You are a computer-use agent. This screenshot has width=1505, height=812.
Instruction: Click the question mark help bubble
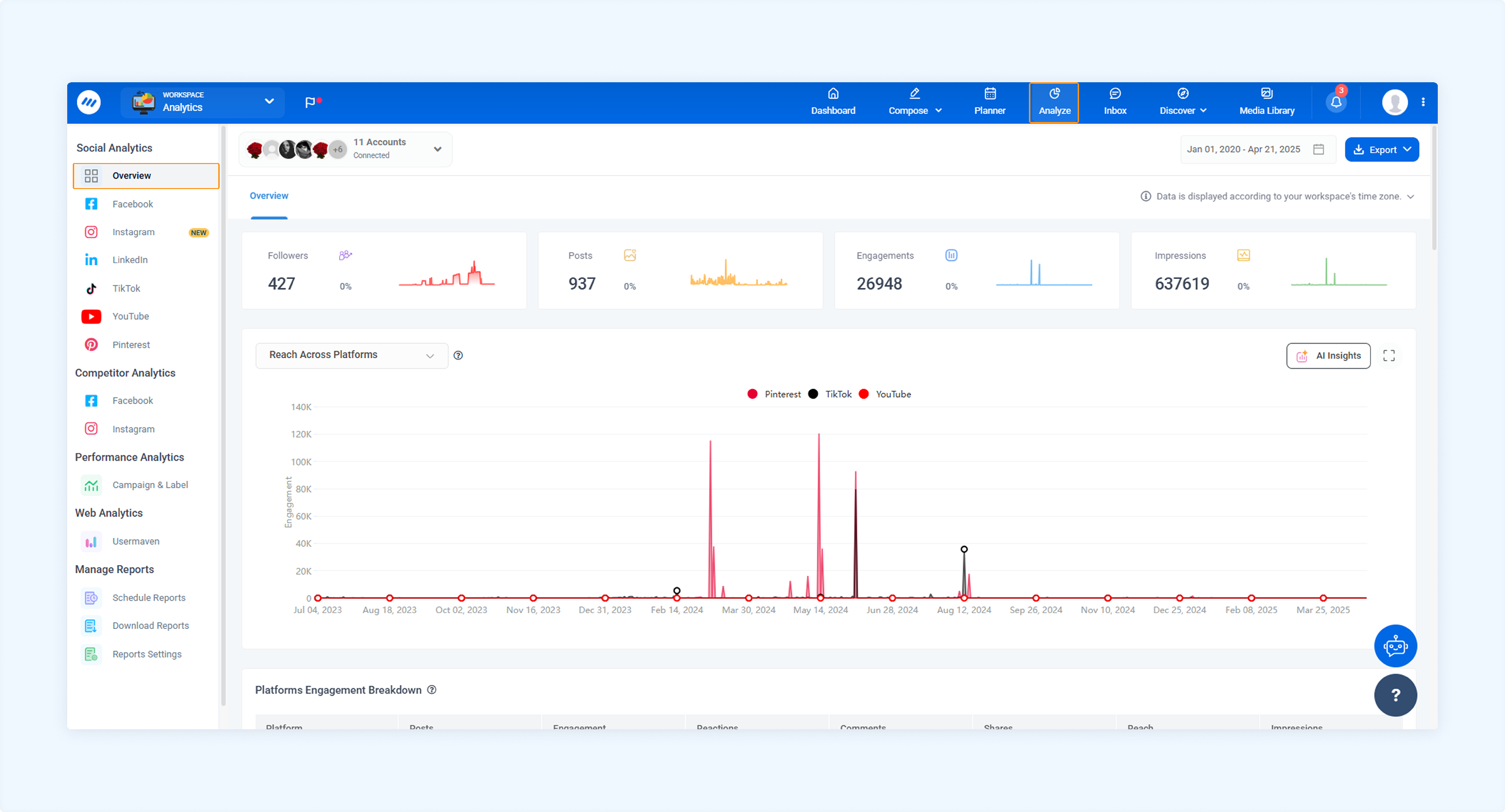(1395, 695)
